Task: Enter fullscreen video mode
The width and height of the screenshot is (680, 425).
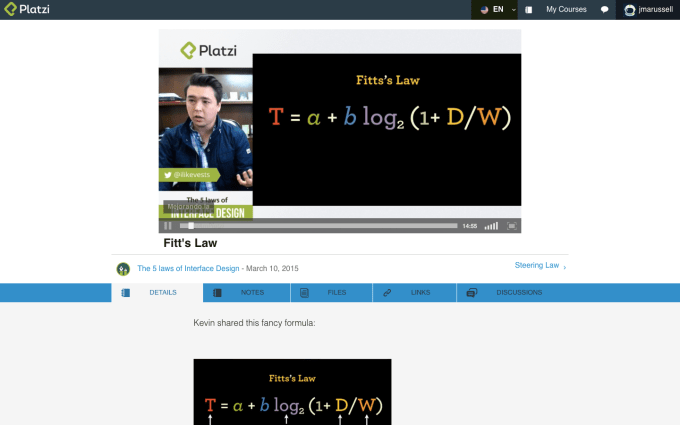Action: point(512,226)
